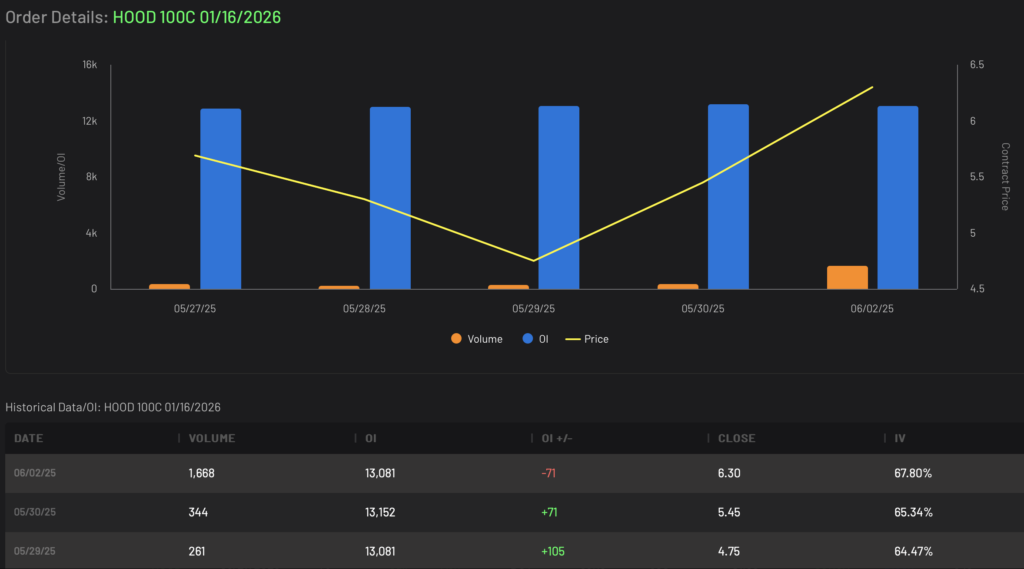Sort table by DATE column header

click(29, 438)
